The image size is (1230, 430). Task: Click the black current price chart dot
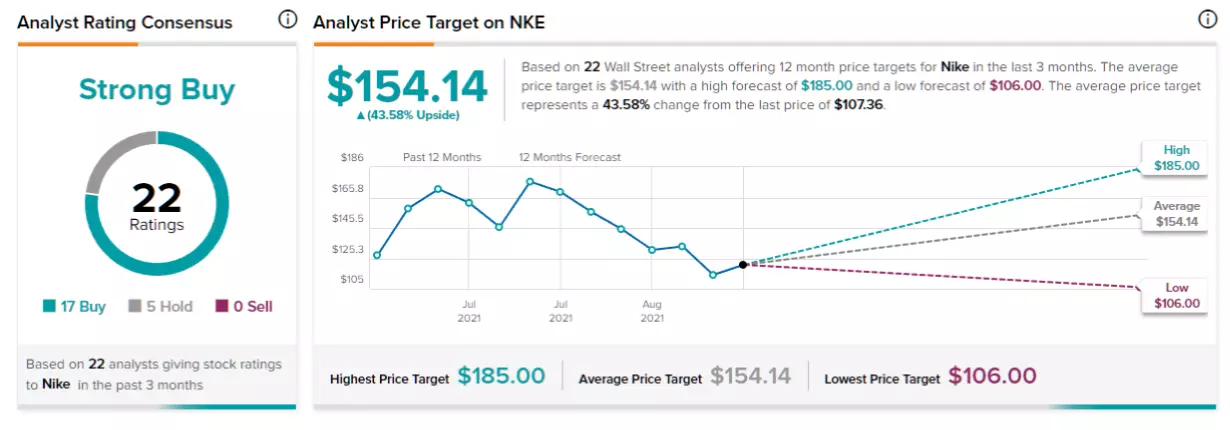click(x=743, y=265)
